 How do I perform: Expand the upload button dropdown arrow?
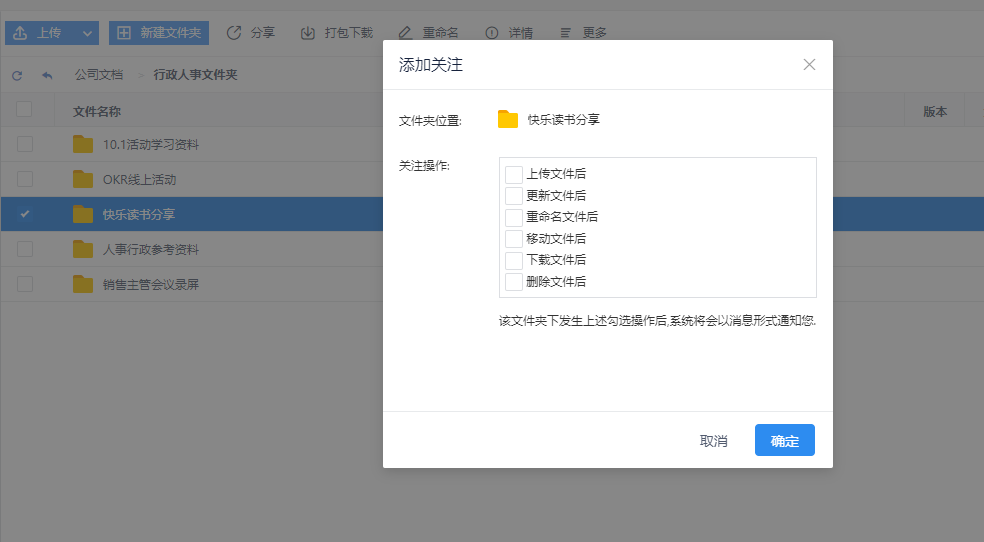pos(88,33)
